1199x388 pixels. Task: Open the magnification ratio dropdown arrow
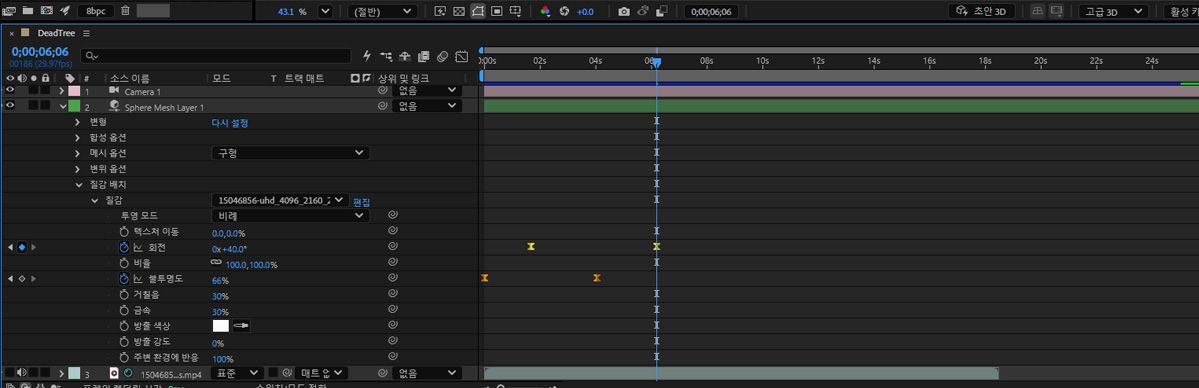[x=325, y=11]
